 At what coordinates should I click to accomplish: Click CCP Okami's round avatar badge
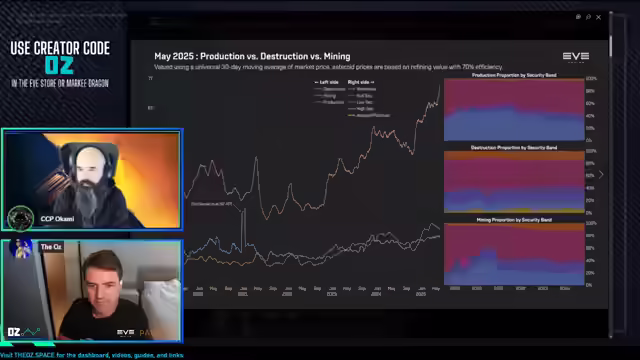coord(20,218)
